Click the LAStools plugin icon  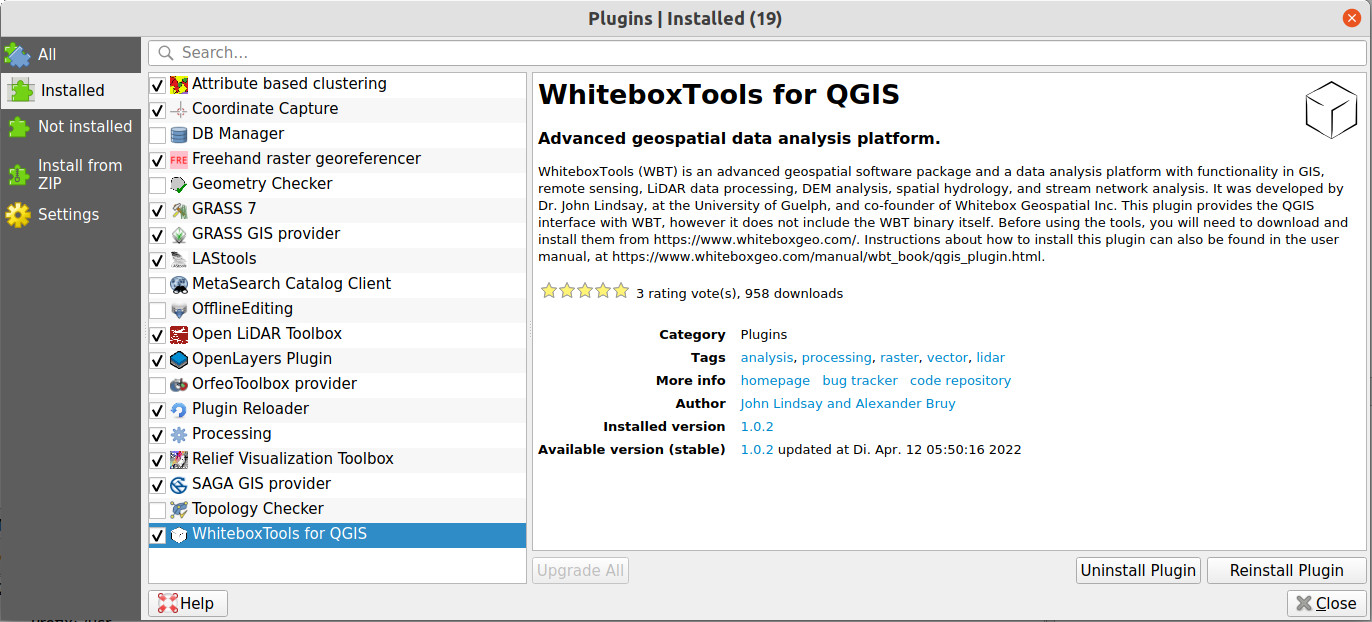click(x=179, y=260)
